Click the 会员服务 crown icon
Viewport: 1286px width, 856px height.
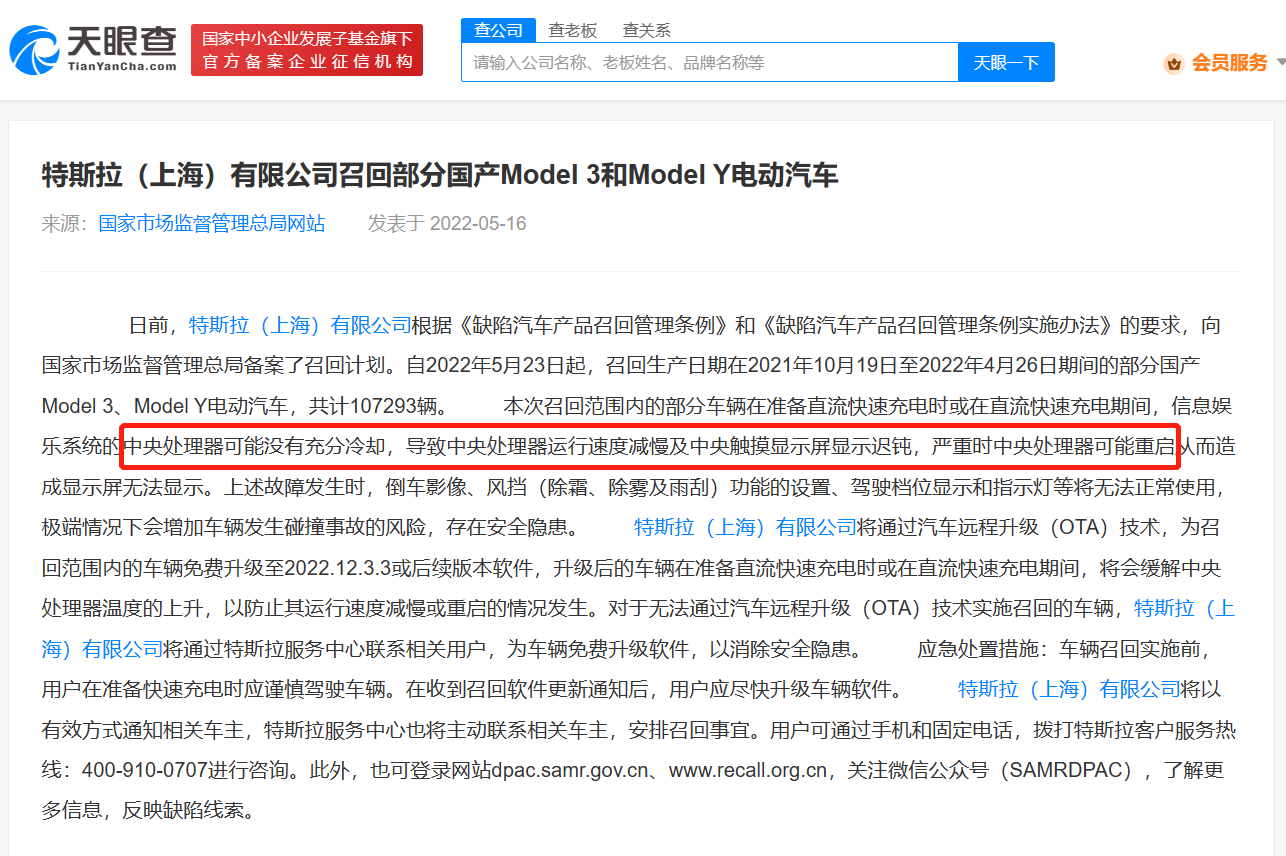[x=1173, y=63]
